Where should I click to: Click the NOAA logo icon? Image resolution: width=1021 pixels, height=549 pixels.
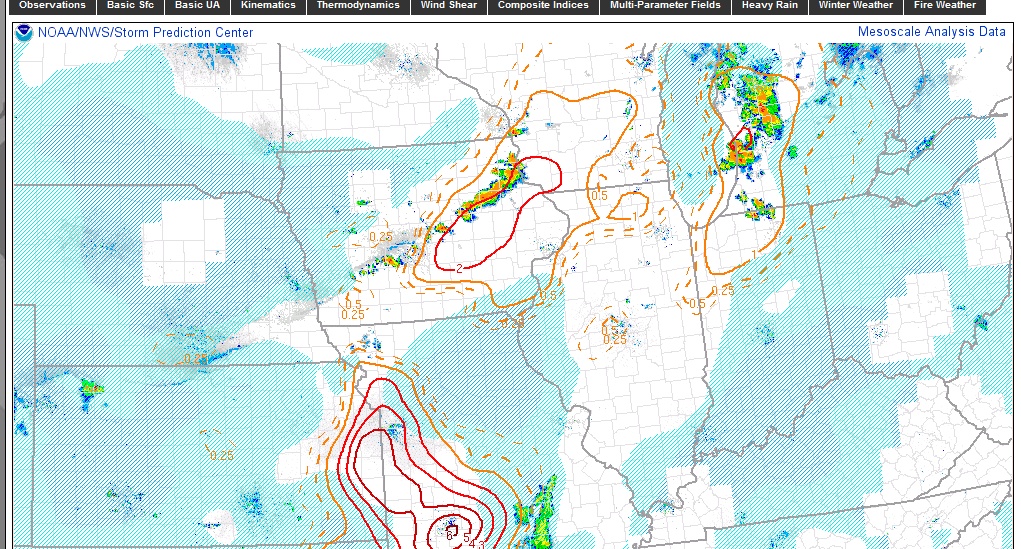click(24, 33)
